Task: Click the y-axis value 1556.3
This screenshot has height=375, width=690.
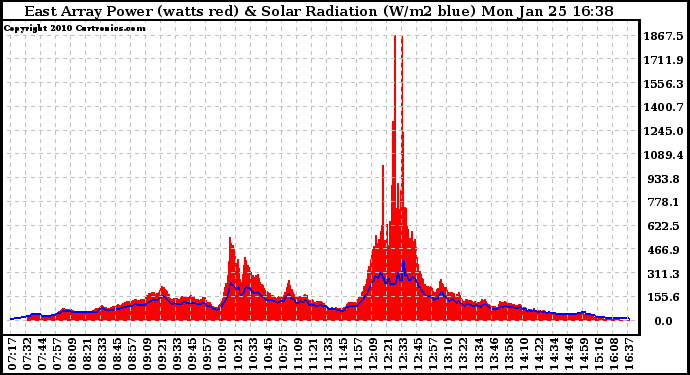Action: pyautogui.click(x=664, y=84)
